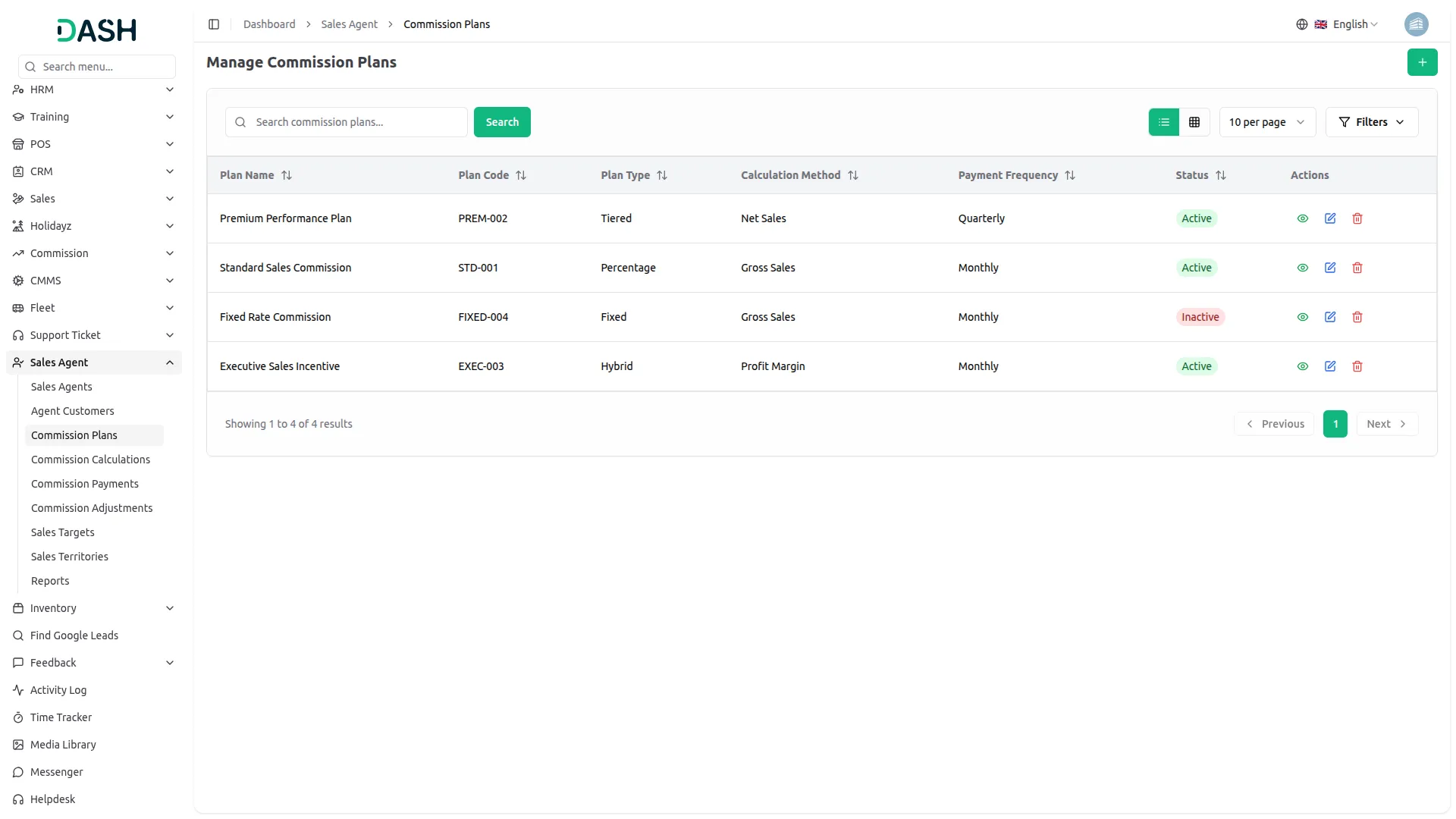
Task: Open the Dashboard breadcrumb link
Action: click(x=269, y=24)
